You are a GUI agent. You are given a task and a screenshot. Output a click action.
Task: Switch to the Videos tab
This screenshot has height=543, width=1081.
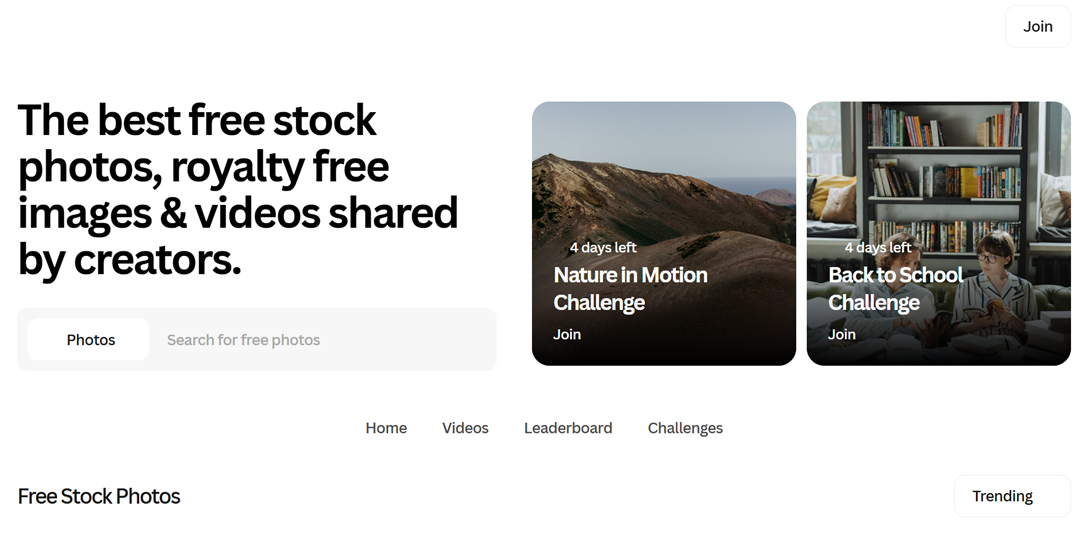(465, 428)
